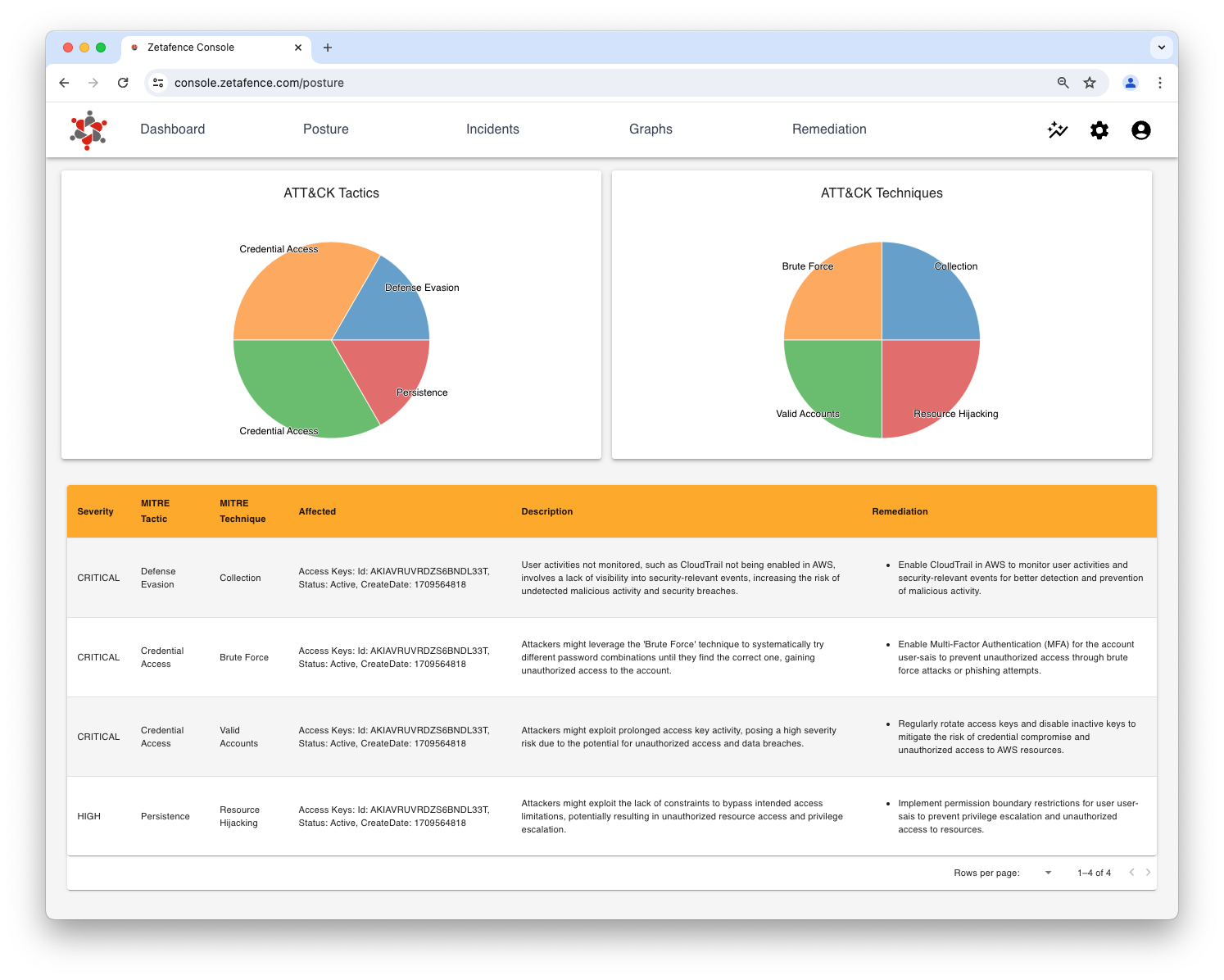Expand the tab search chevron dropdown
Screen dimensions: 1224x980
pyautogui.click(x=1162, y=48)
